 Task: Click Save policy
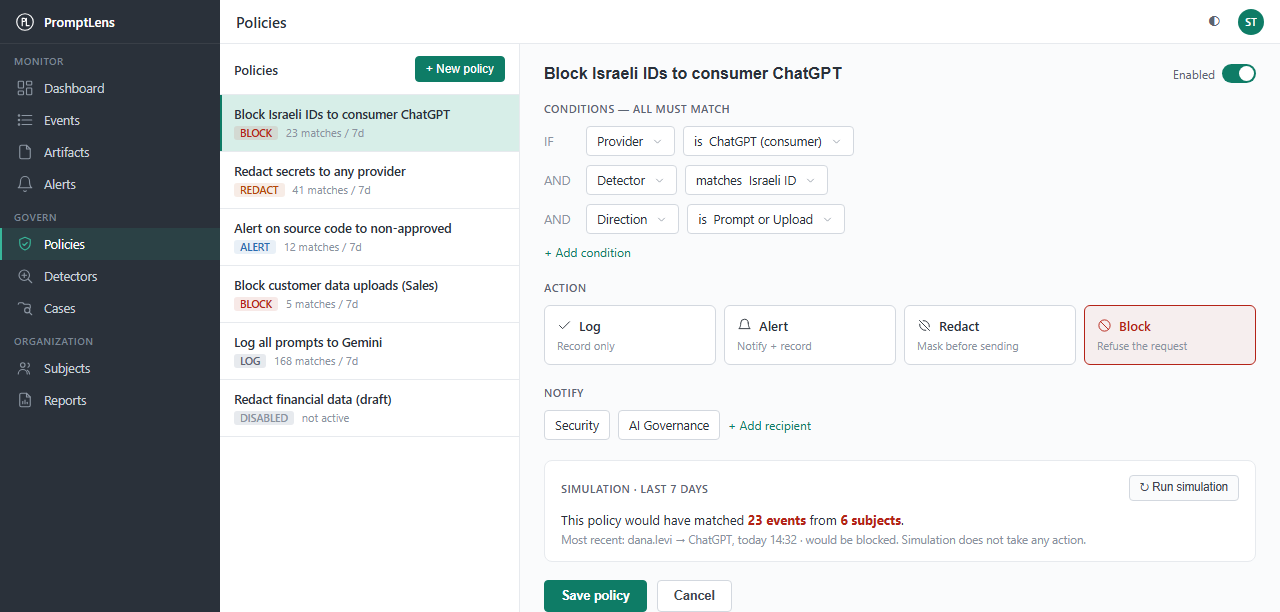595,595
